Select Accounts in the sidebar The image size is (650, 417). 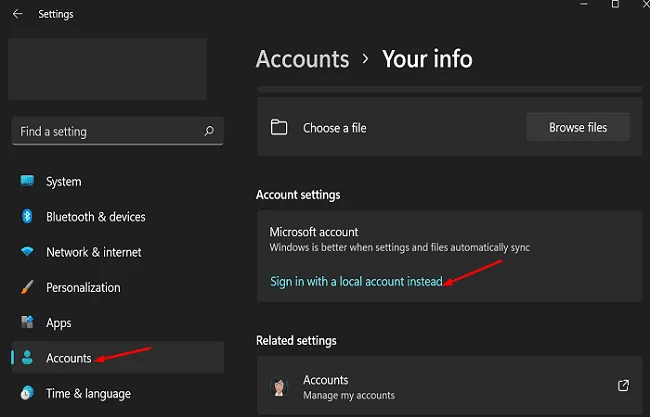click(x=118, y=357)
